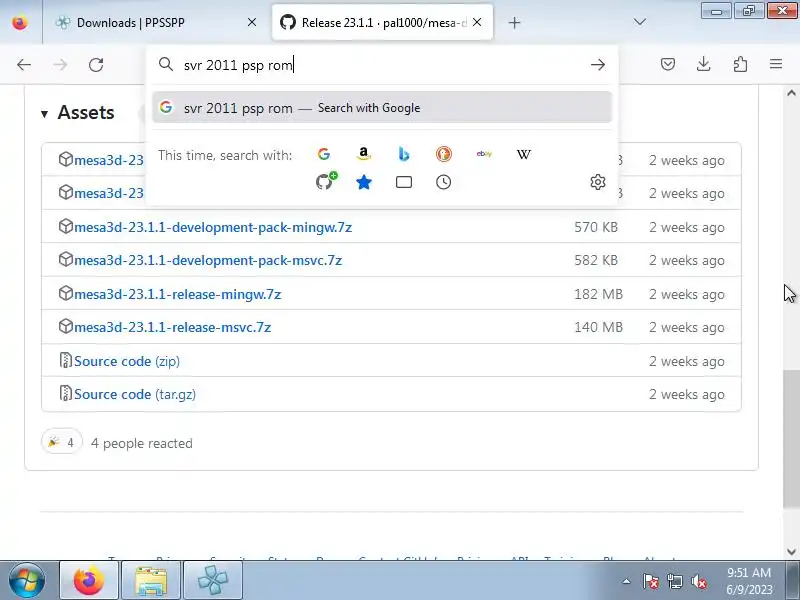Add GitHub search engine icon
The width and height of the screenshot is (800, 600).
pyautogui.click(x=326, y=181)
